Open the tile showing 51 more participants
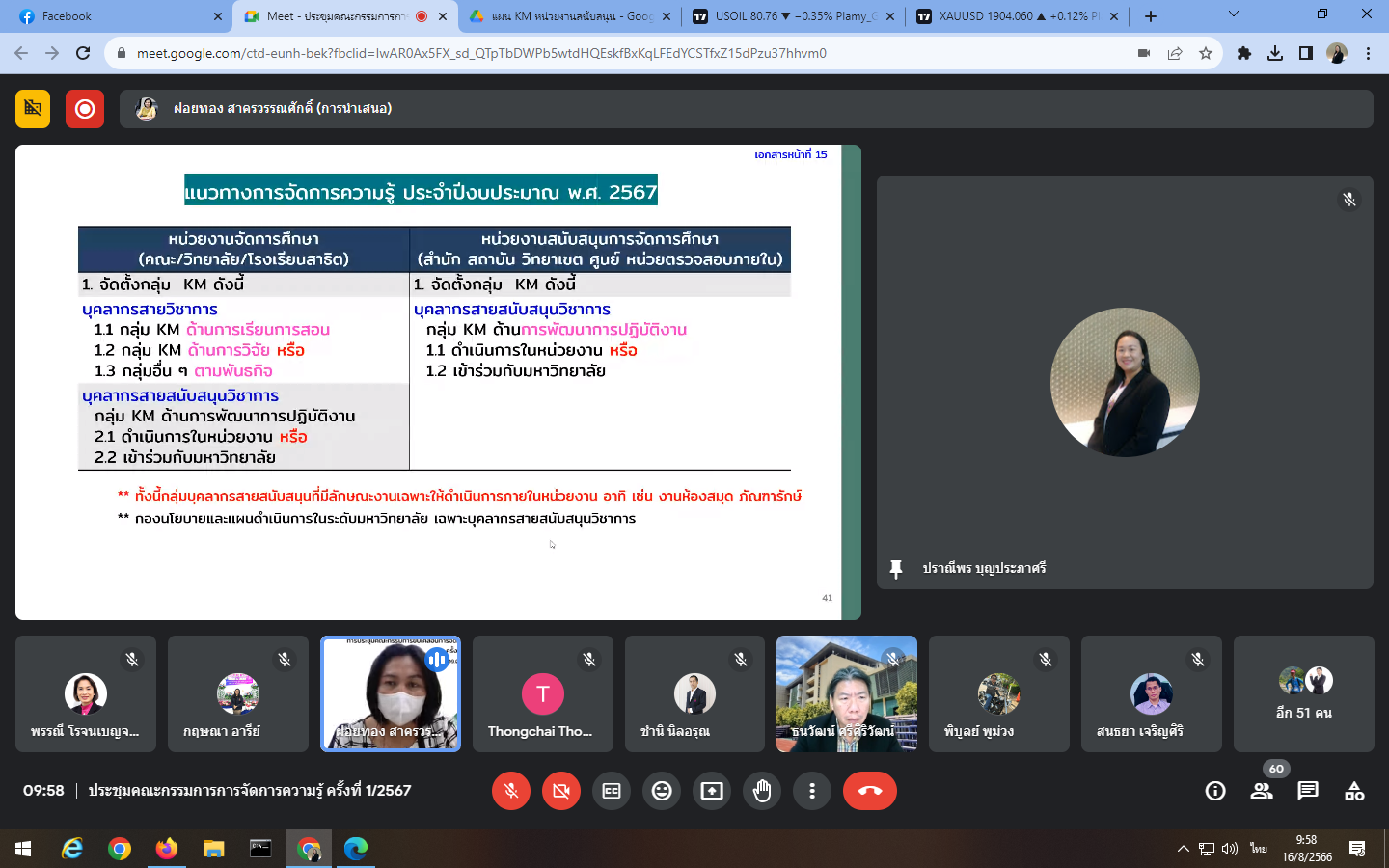Image resolution: width=1389 pixels, height=868 pixels. [1304, 694]
